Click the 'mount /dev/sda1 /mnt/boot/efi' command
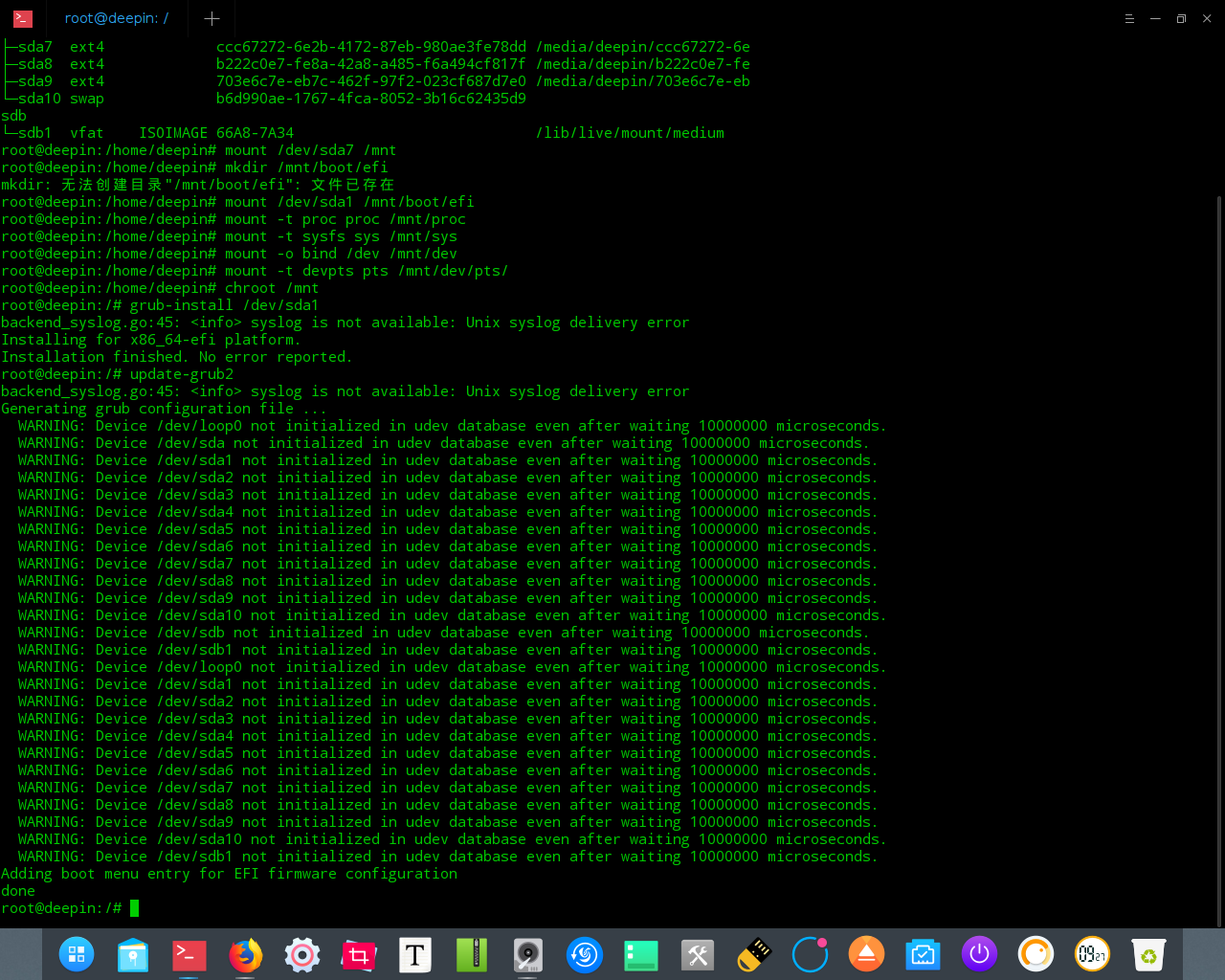Screen dimensions: 1225x980 click(x=349, y=202)
